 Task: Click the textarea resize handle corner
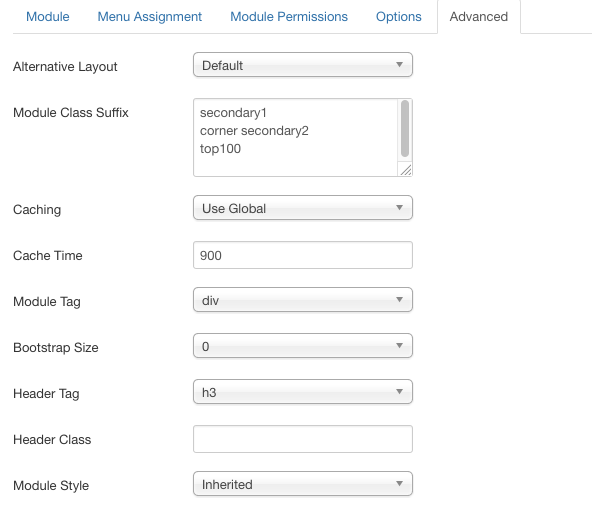click(406, 170)
